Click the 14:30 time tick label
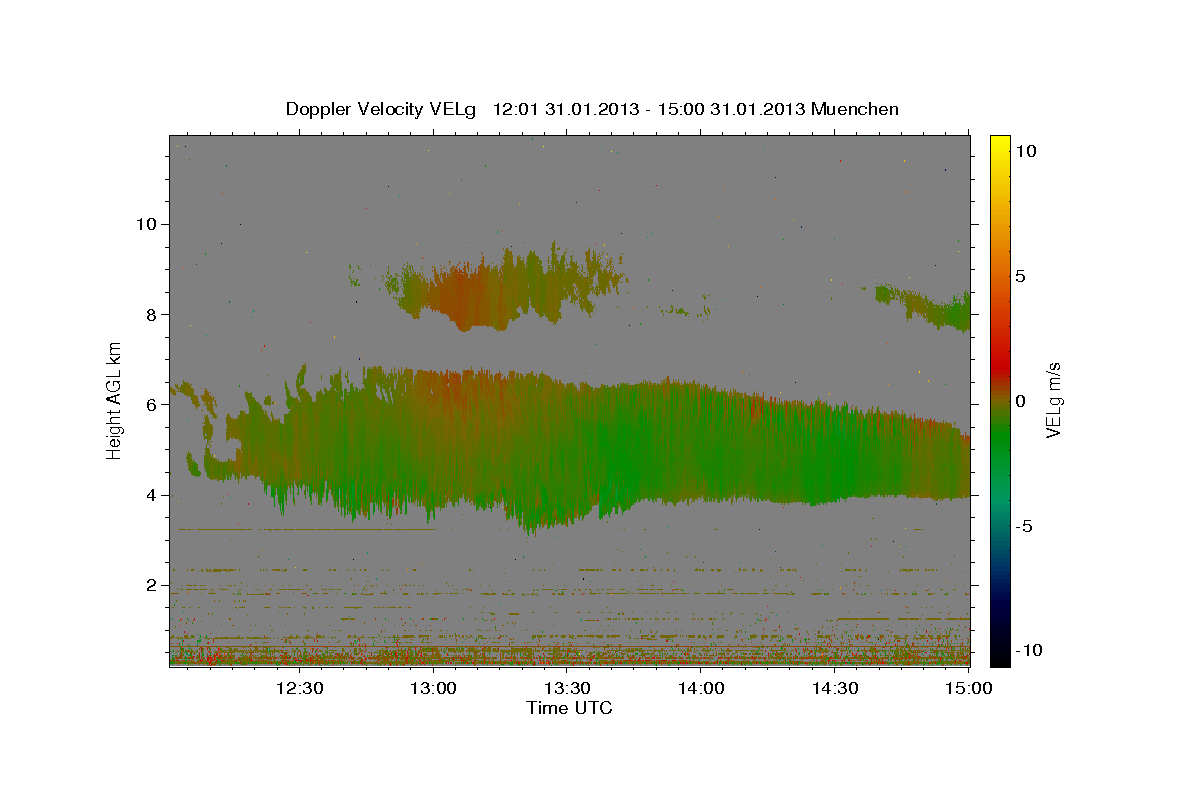 click(x=835, y=688)
